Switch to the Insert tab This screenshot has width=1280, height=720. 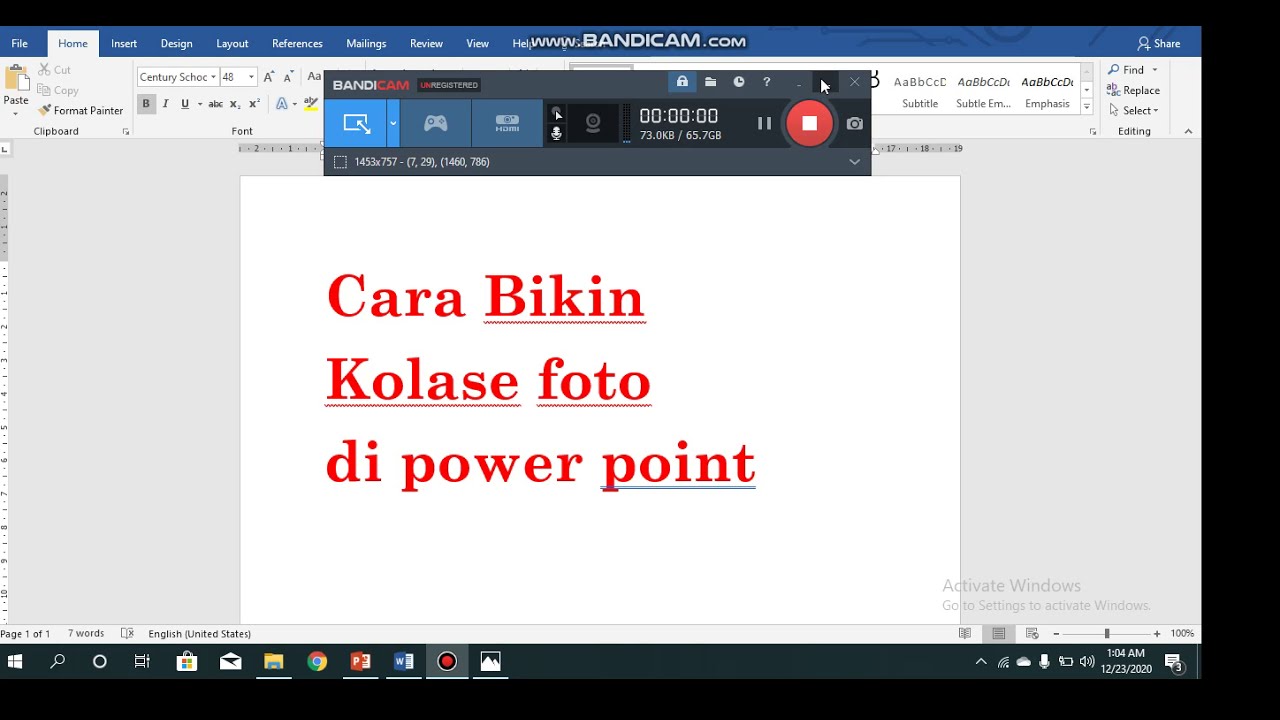(x=124, y=44)
